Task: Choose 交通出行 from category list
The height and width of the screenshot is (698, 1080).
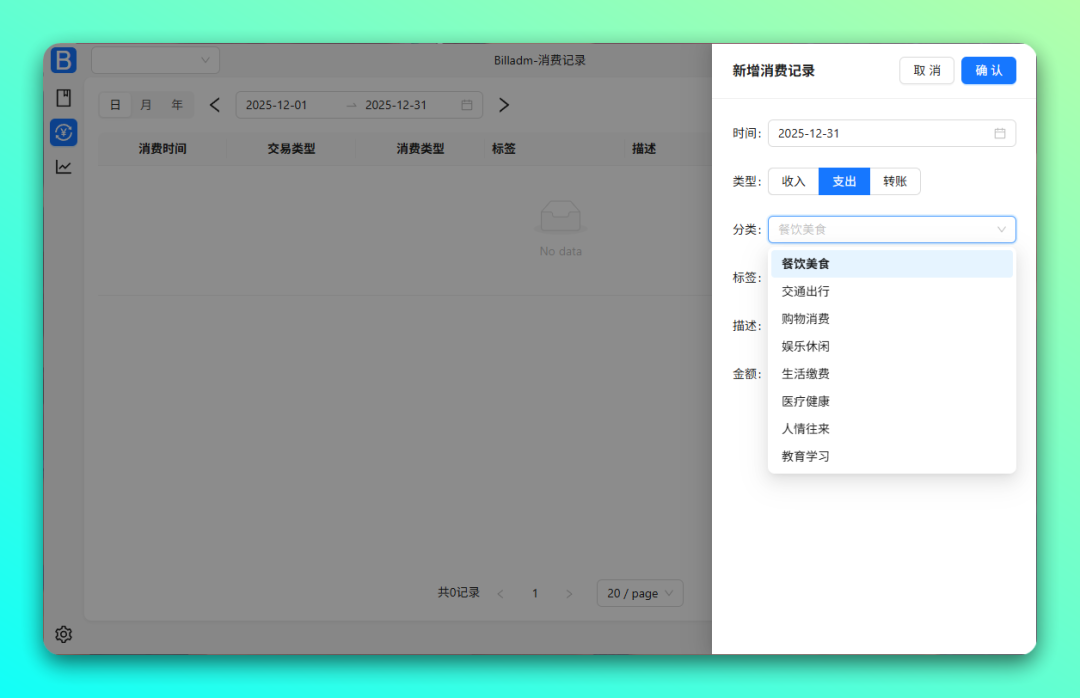Action: [806, 292]
